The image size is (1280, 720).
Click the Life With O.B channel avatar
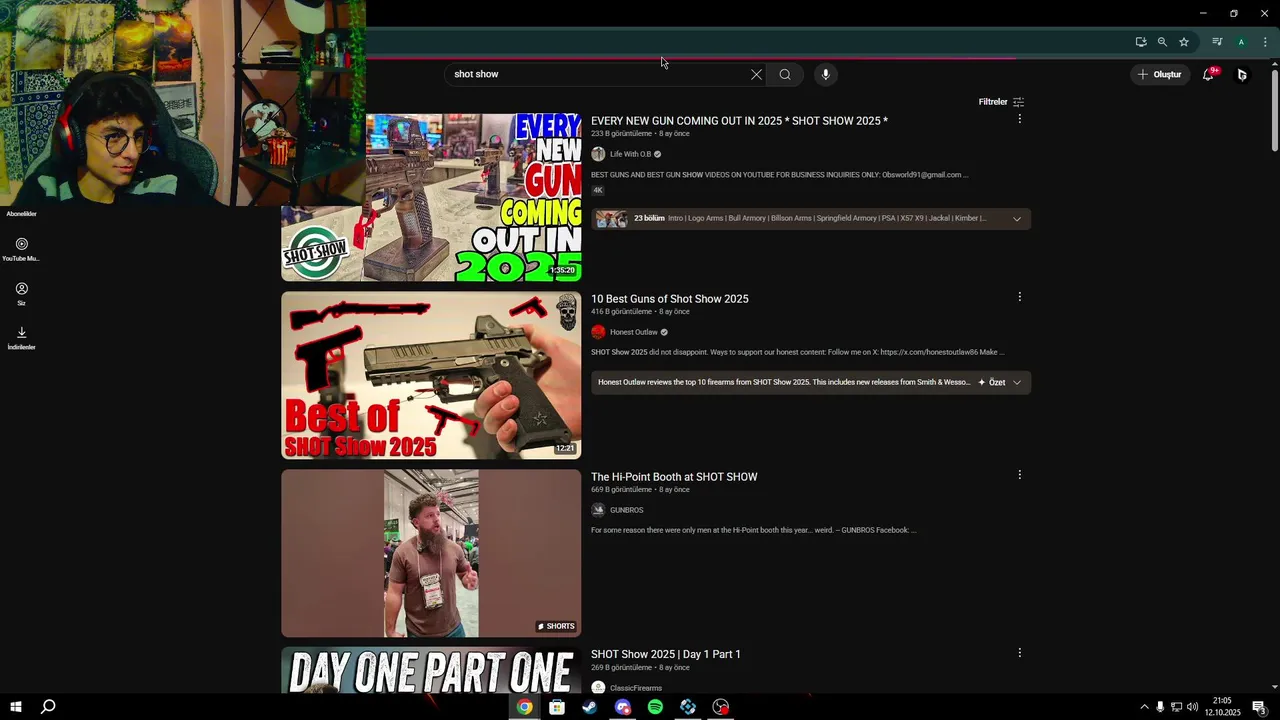[598, 154]
